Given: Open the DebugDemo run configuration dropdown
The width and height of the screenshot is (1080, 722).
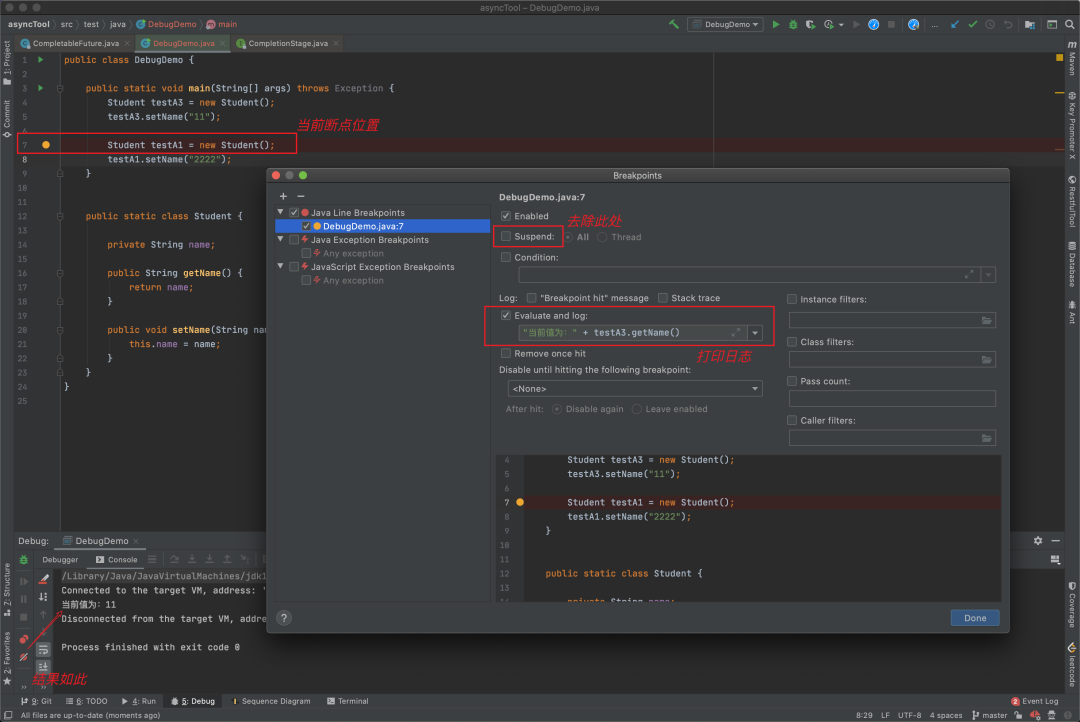Looking at the screenshot, I should tap(725, 24).
